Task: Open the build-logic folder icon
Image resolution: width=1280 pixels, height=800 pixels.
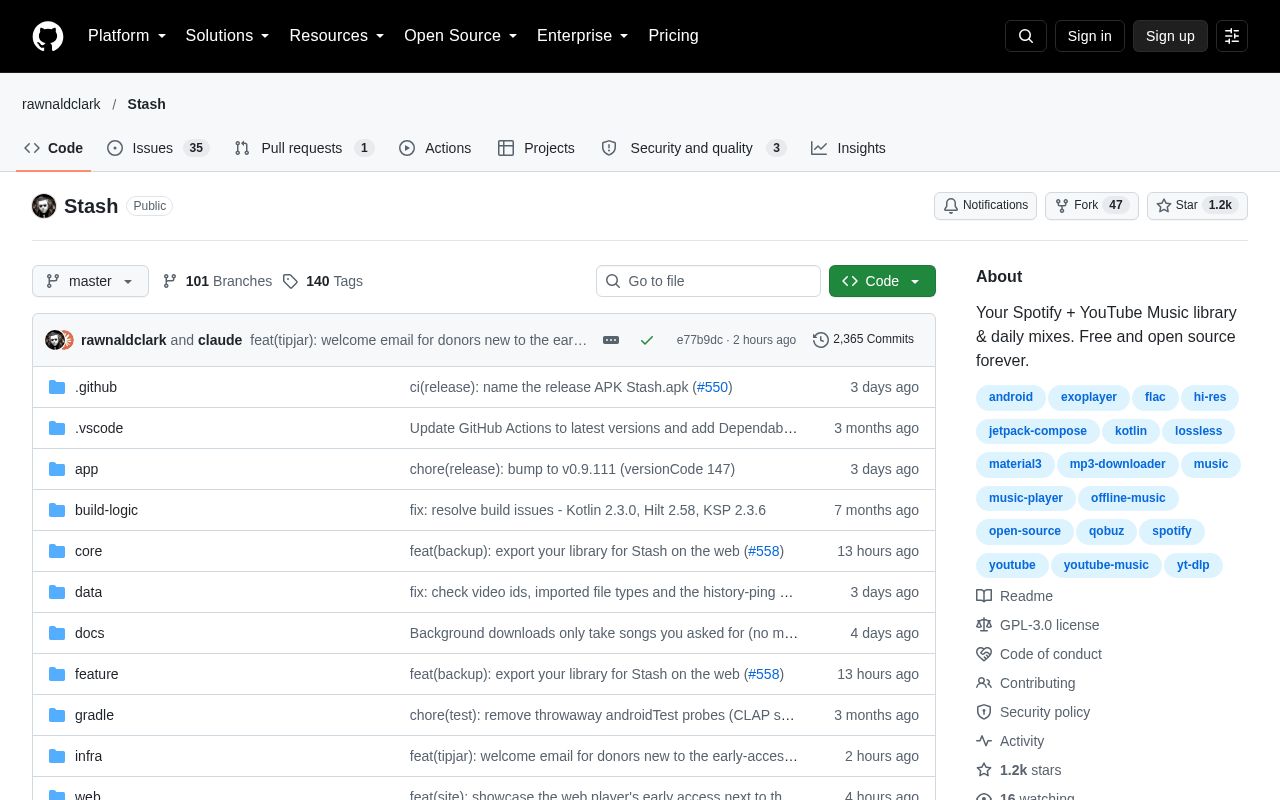Action: 57,510
